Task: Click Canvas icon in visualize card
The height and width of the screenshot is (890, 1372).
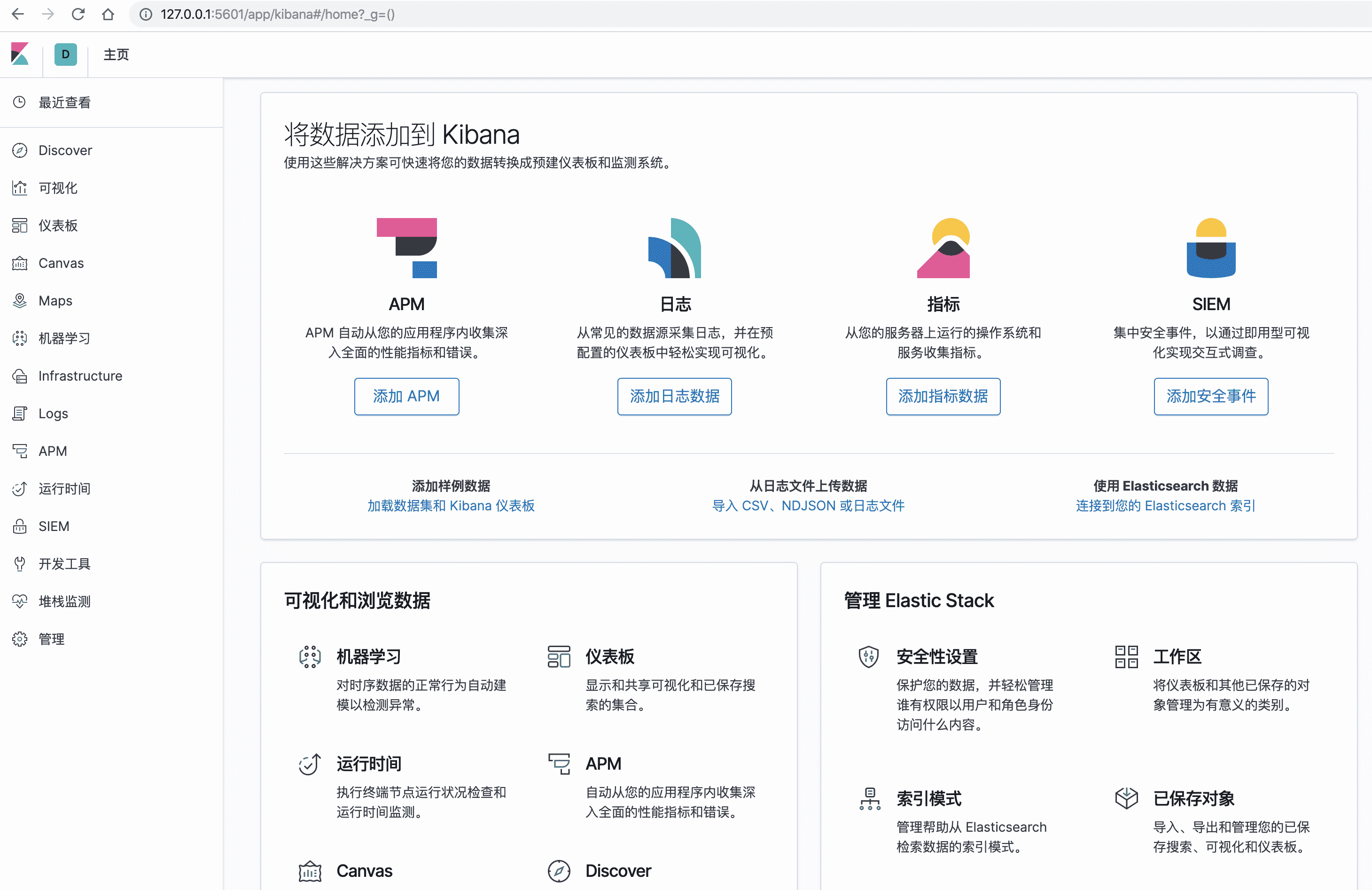Action: [x=310, y=871]
